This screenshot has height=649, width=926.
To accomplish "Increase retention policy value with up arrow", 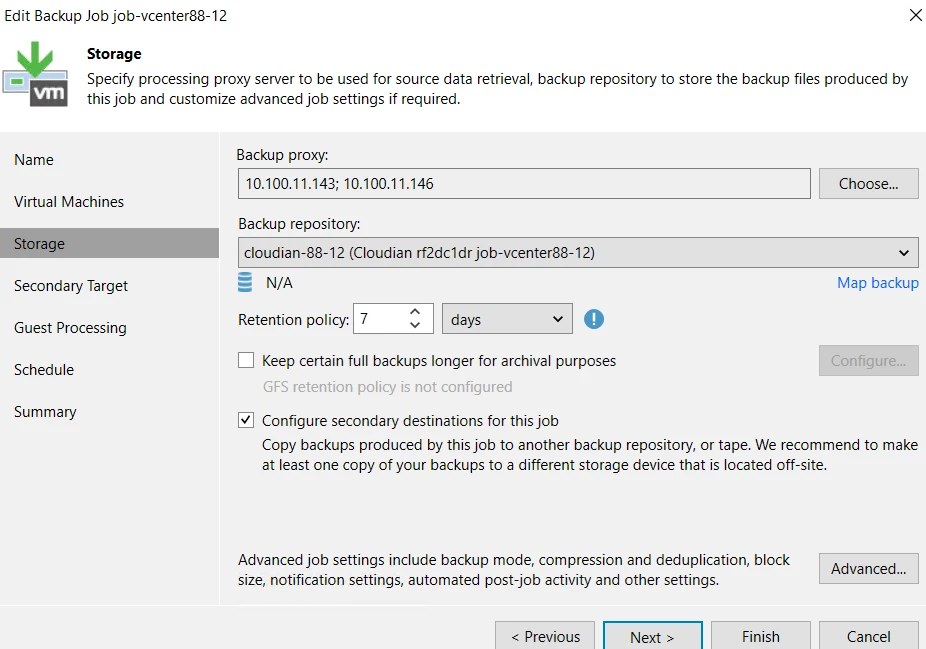I will click(416, 313).
